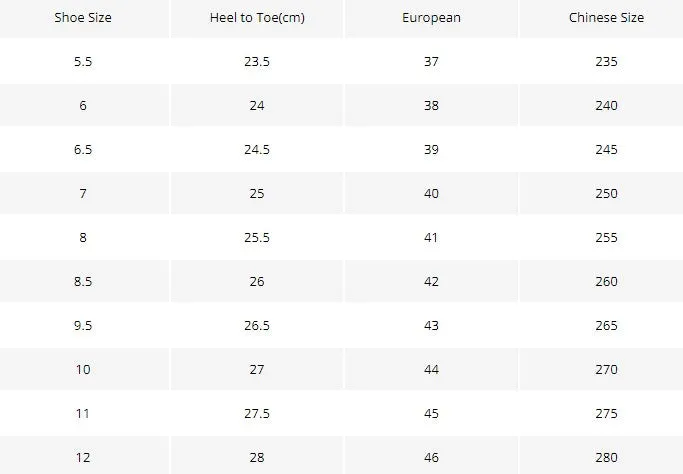Select shoe size 6.5 cell
The image size is (683, 474).
pos(83,149)
